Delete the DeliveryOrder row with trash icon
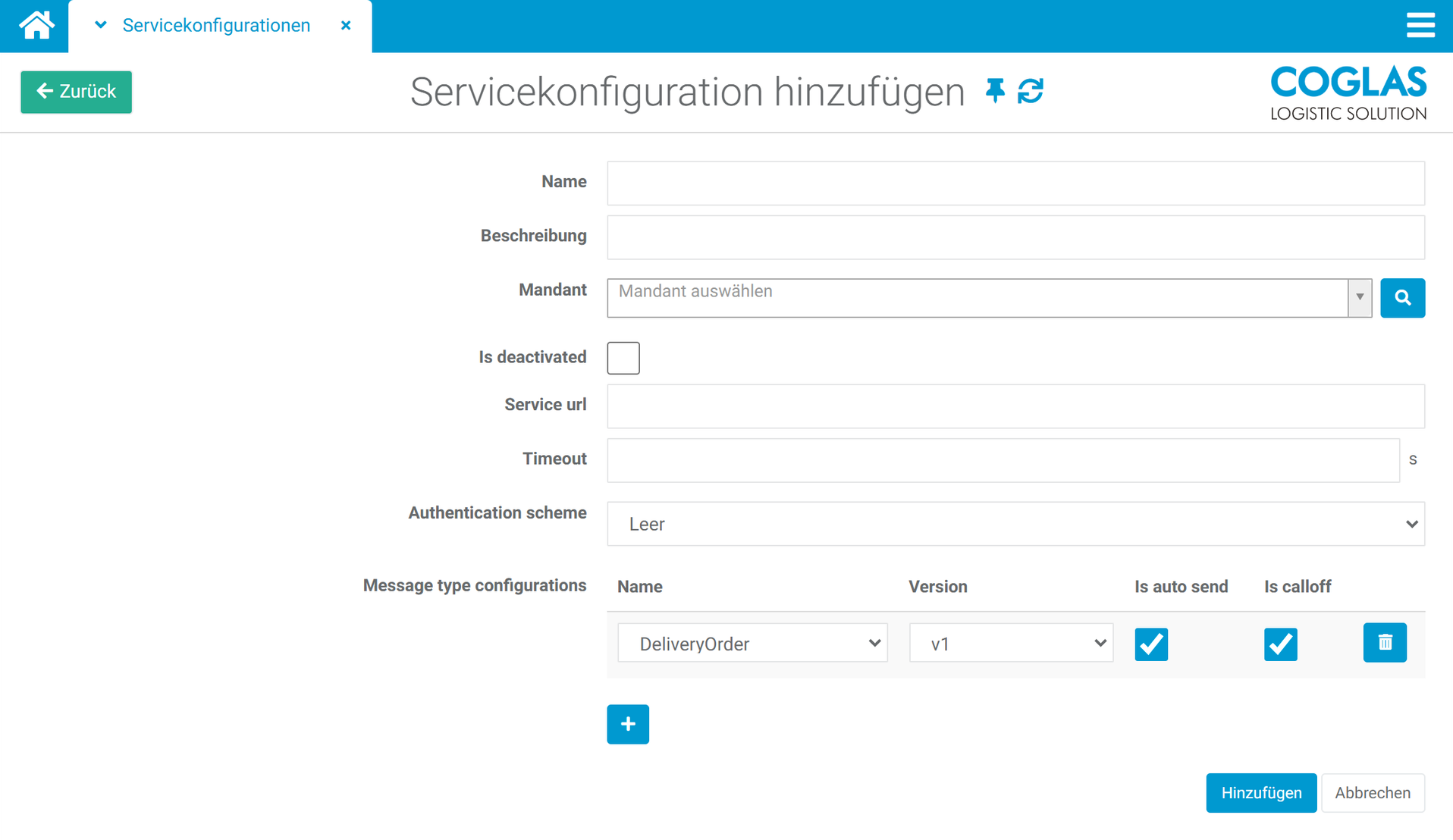Image resolution: width=1453 pixels, height=840 pixels. [1385, 643]
